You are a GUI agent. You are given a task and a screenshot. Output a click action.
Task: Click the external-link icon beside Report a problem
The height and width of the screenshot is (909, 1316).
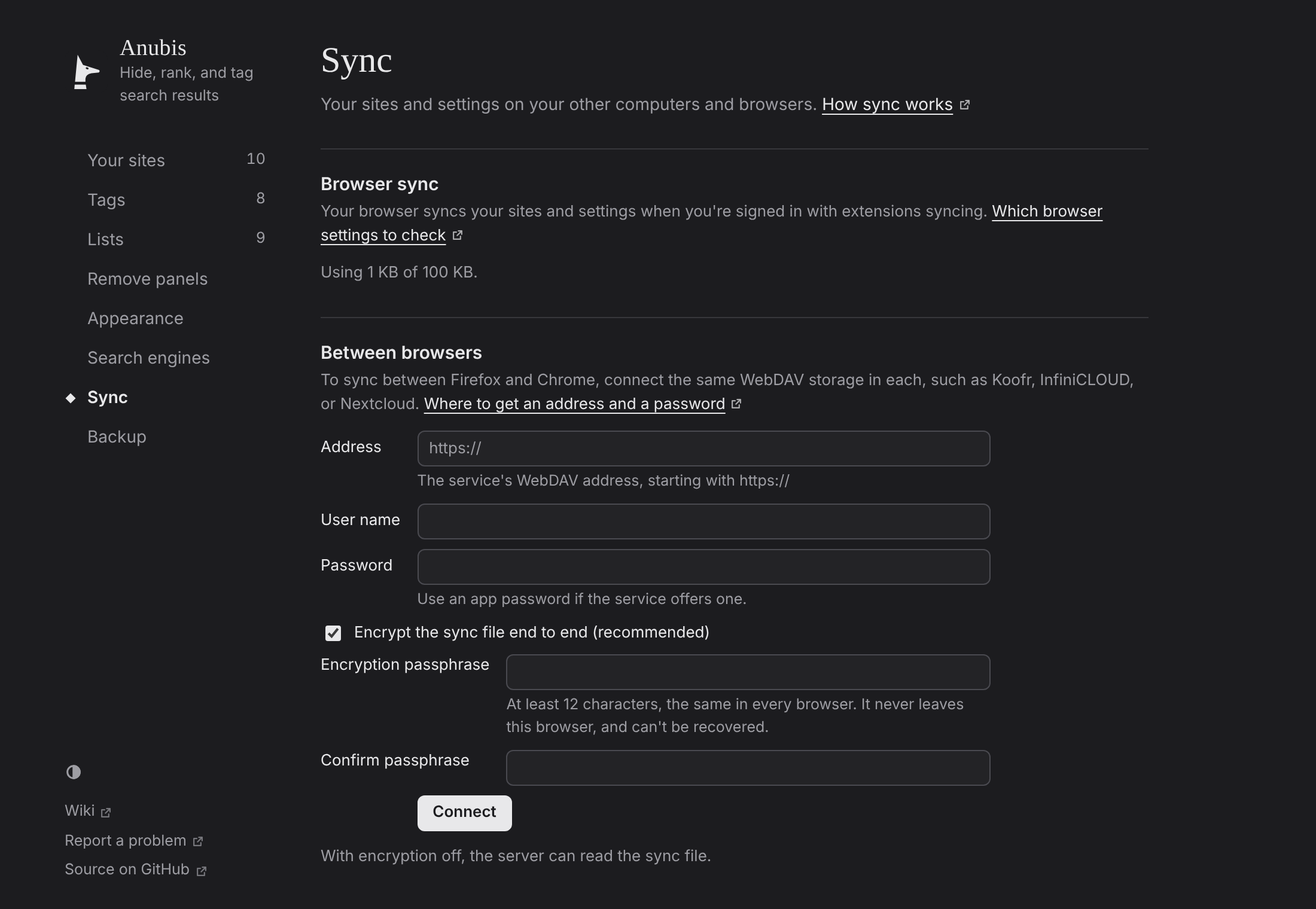[x=198, y=842]
